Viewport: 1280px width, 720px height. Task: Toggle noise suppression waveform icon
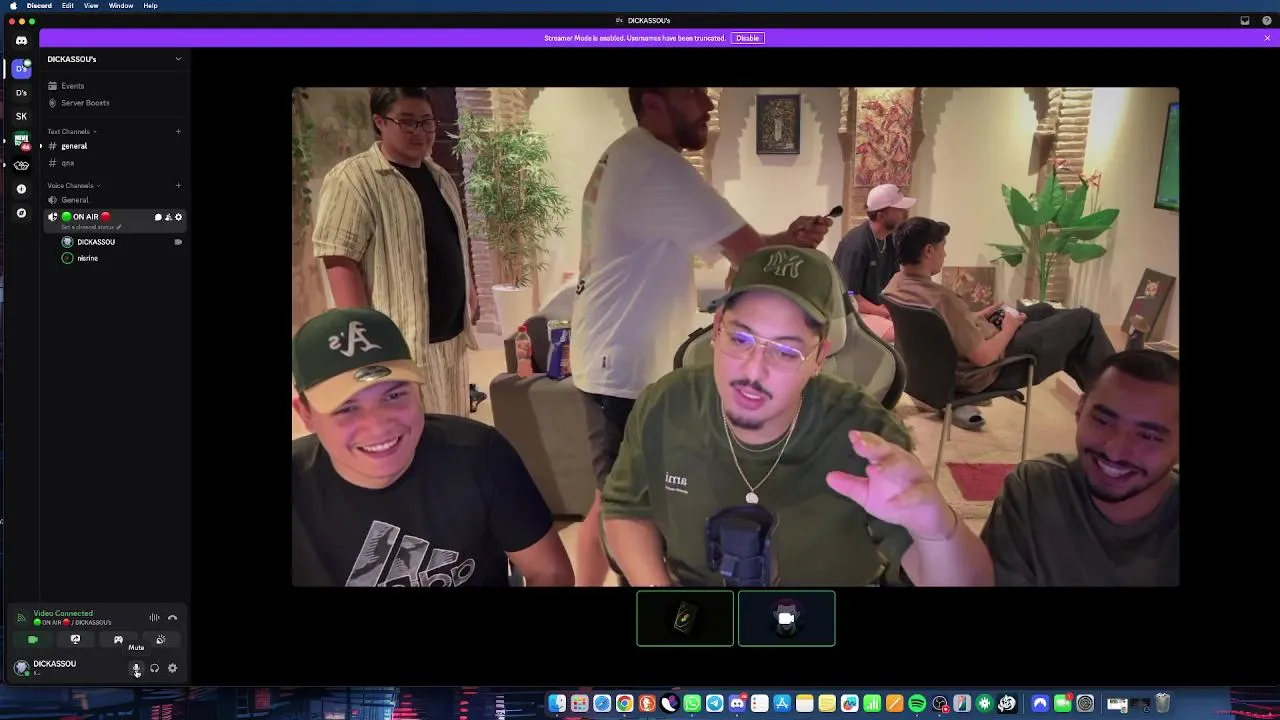click(x=154, y=618)
